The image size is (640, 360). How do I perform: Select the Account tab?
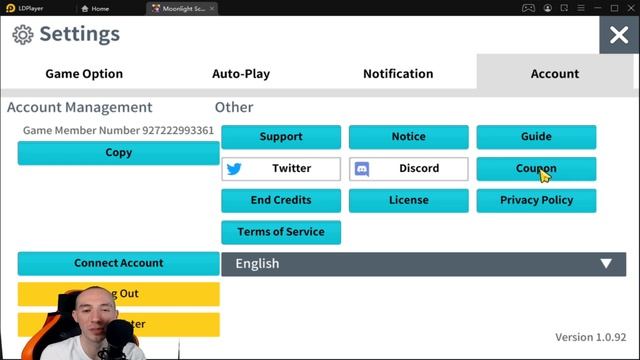click(x=555, y=74)
